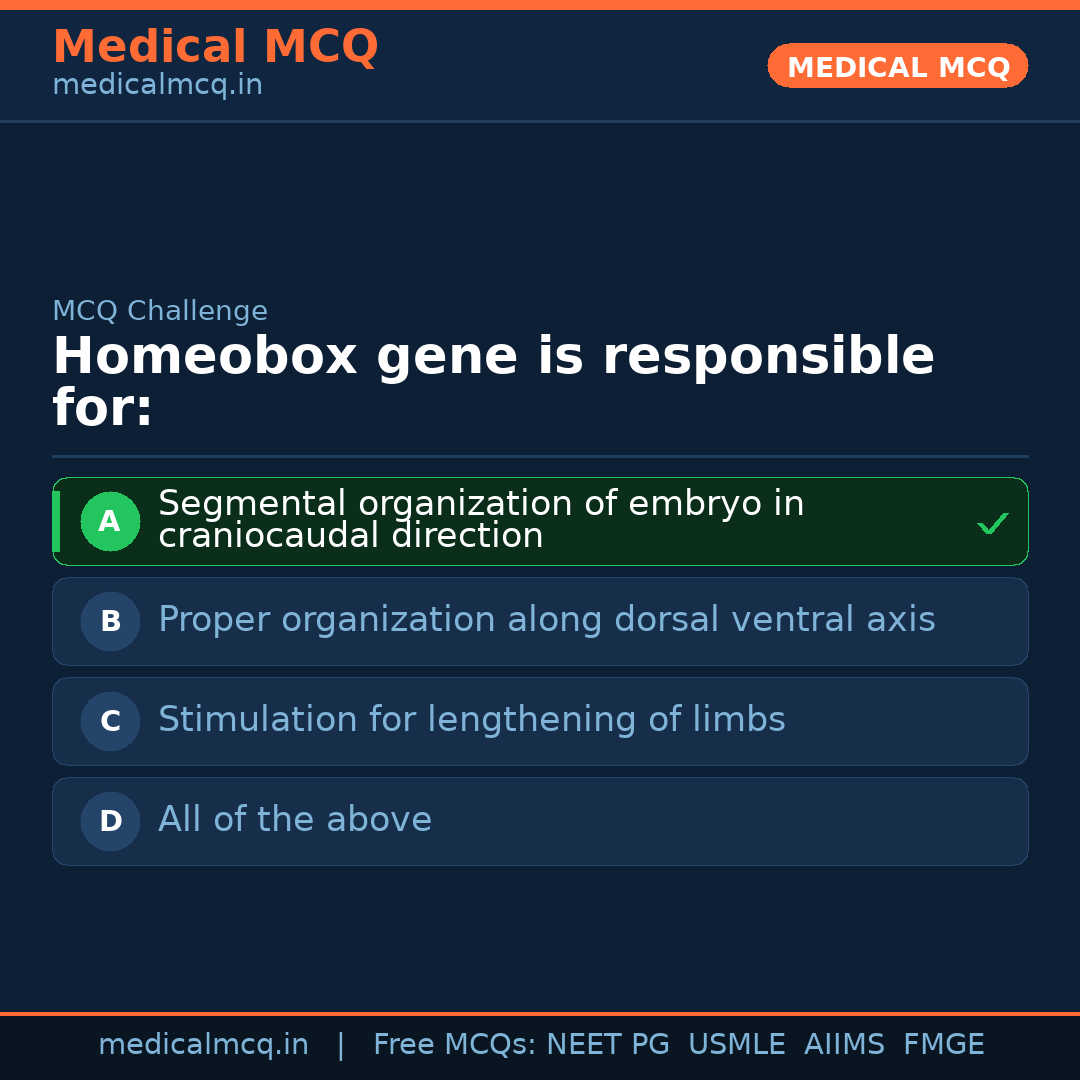1080x1080 pixels.
Task: Click 'AIIMS' in the footer
Action: click(844, 1045)
